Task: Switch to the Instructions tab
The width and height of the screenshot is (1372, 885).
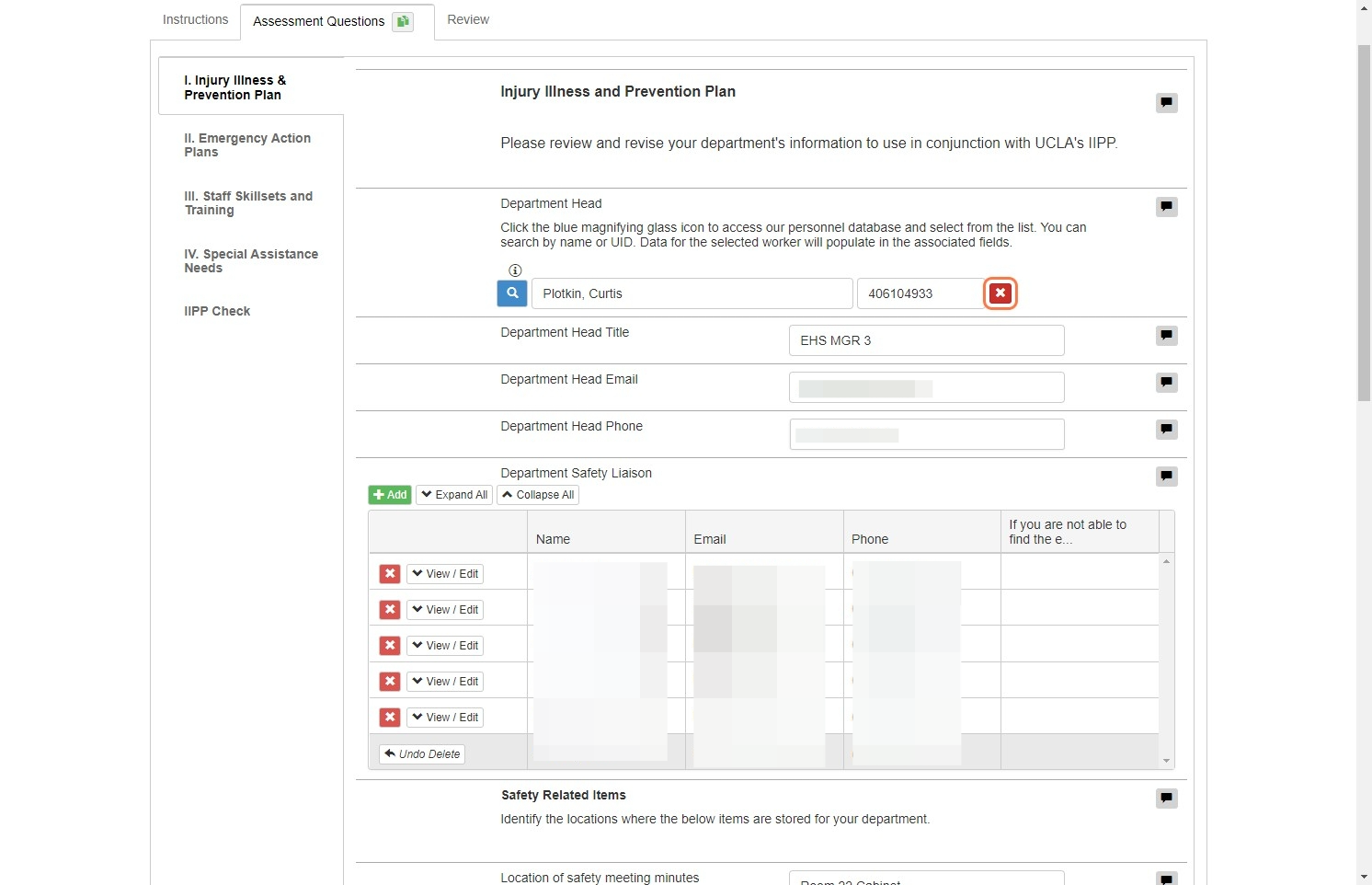Action: click(x=195, y=19)
